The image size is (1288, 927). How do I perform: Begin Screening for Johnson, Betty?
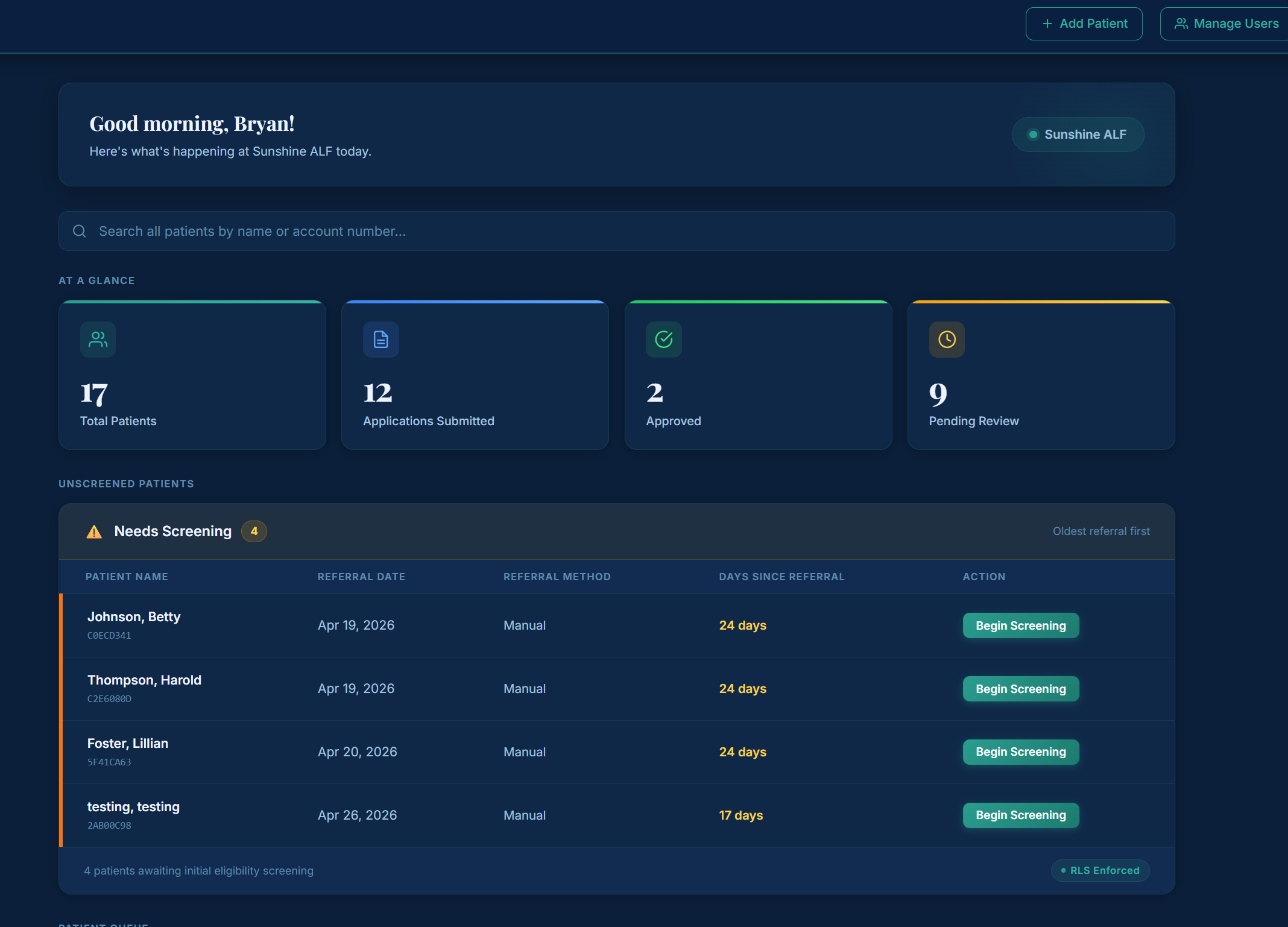coord(1021,625)
